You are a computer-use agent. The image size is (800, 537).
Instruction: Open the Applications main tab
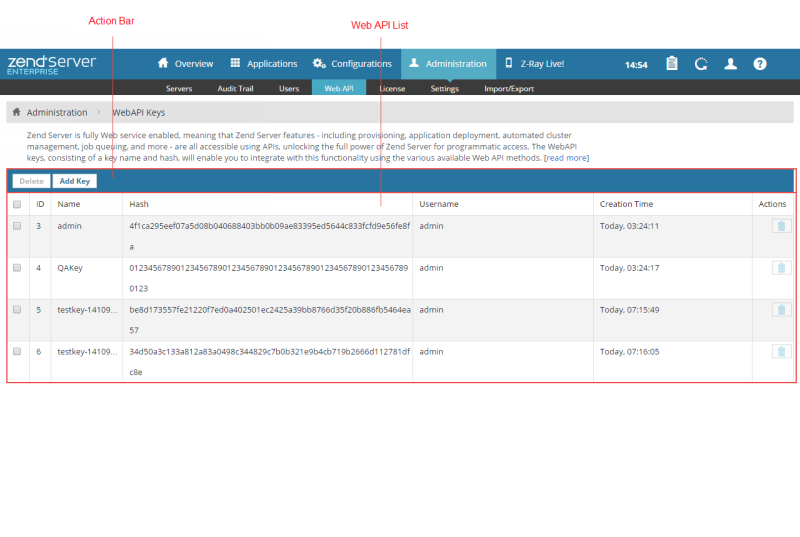[264, 63]
